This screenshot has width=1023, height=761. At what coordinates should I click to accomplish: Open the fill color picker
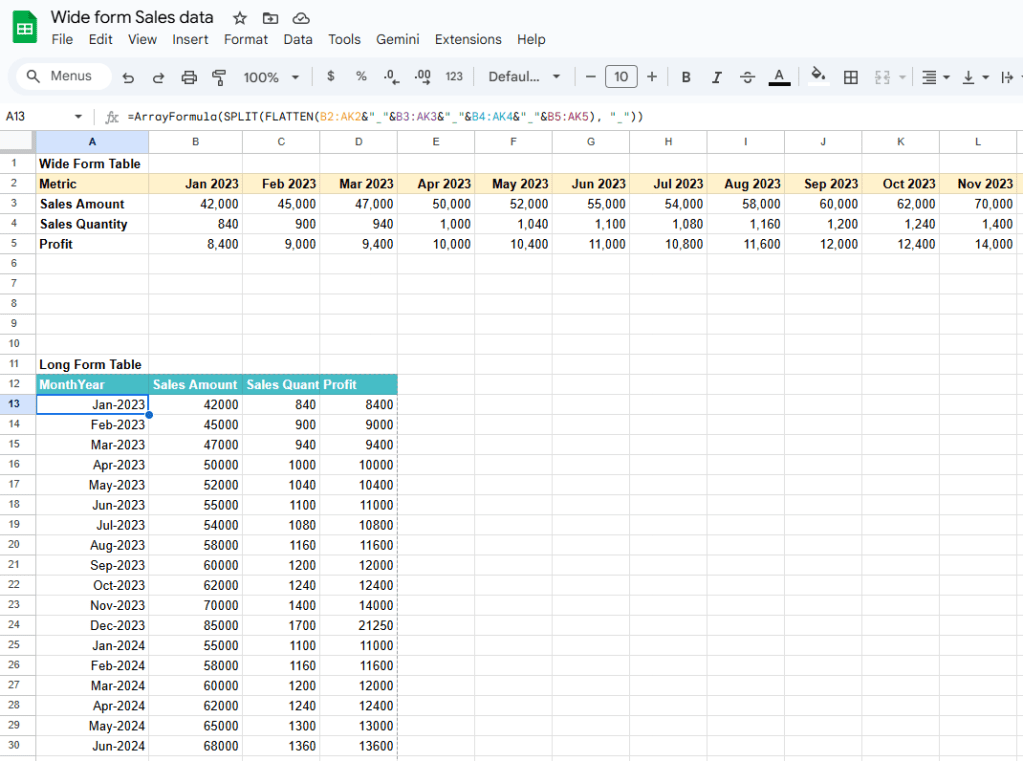click(x=818, y=76)
